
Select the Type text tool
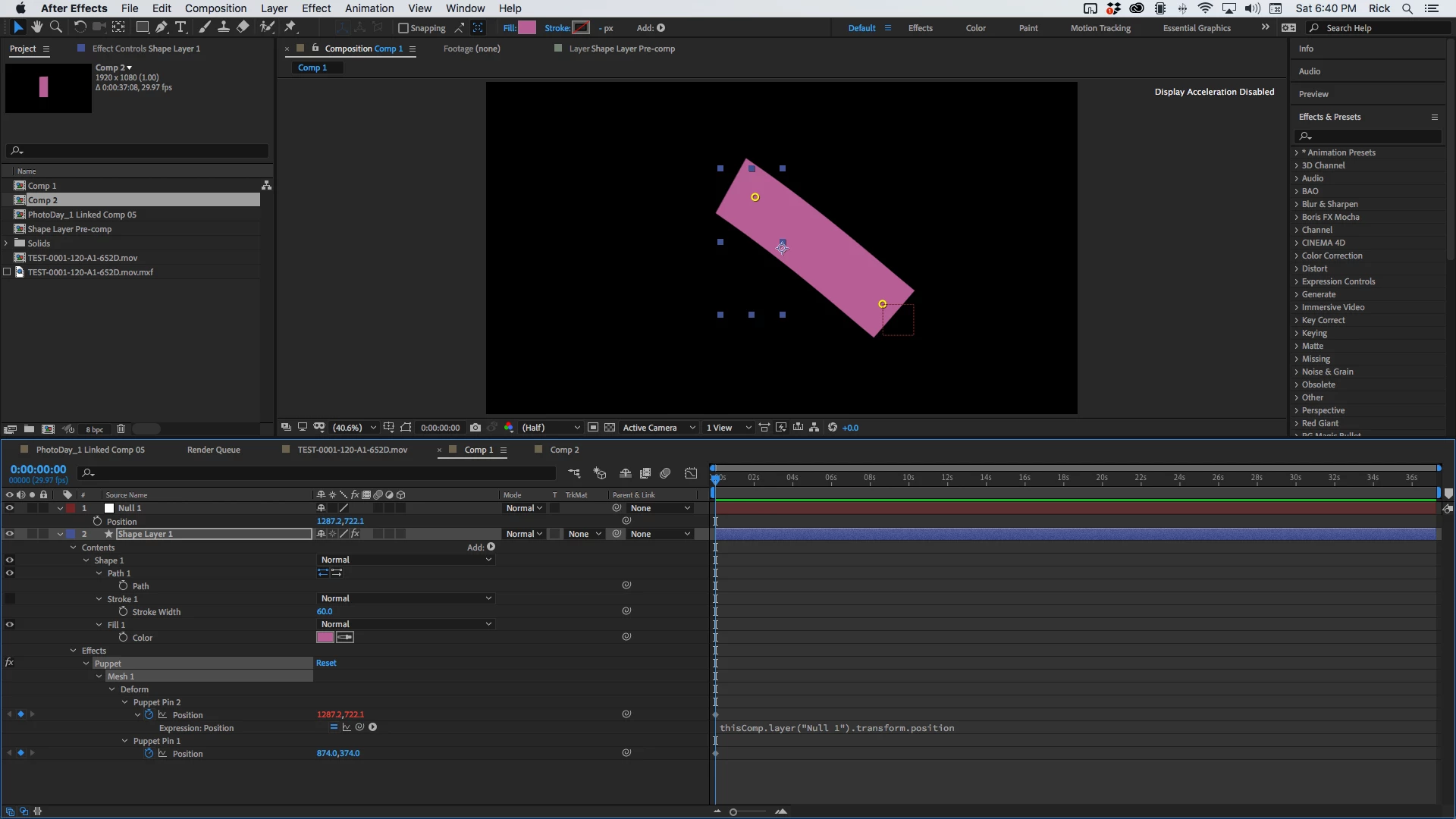pyautogui.click(x=180, y=27)
